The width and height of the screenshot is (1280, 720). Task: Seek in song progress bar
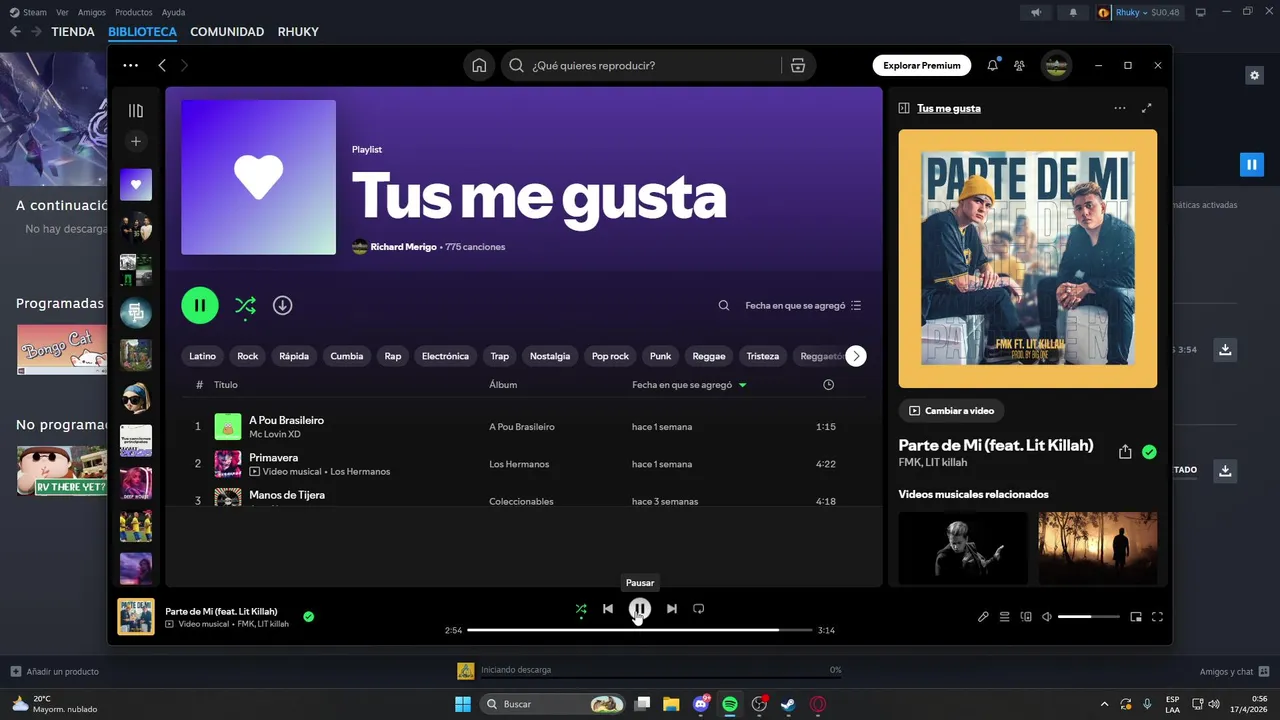[639, 630]
